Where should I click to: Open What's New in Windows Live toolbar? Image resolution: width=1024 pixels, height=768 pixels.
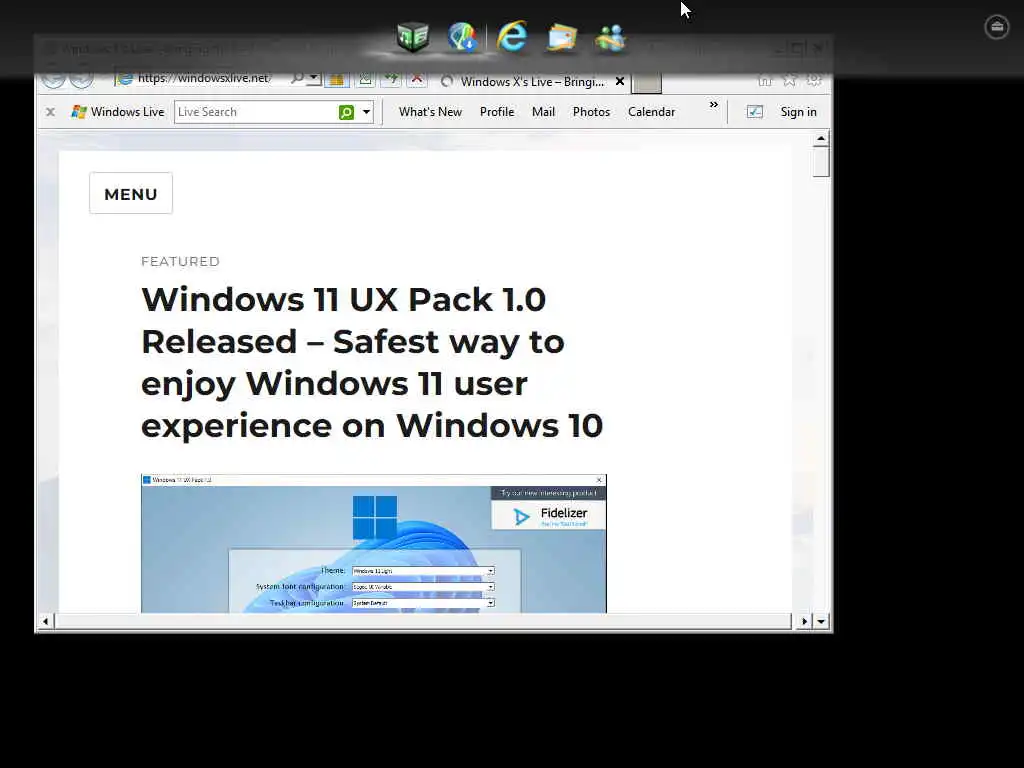pos(430,112)
